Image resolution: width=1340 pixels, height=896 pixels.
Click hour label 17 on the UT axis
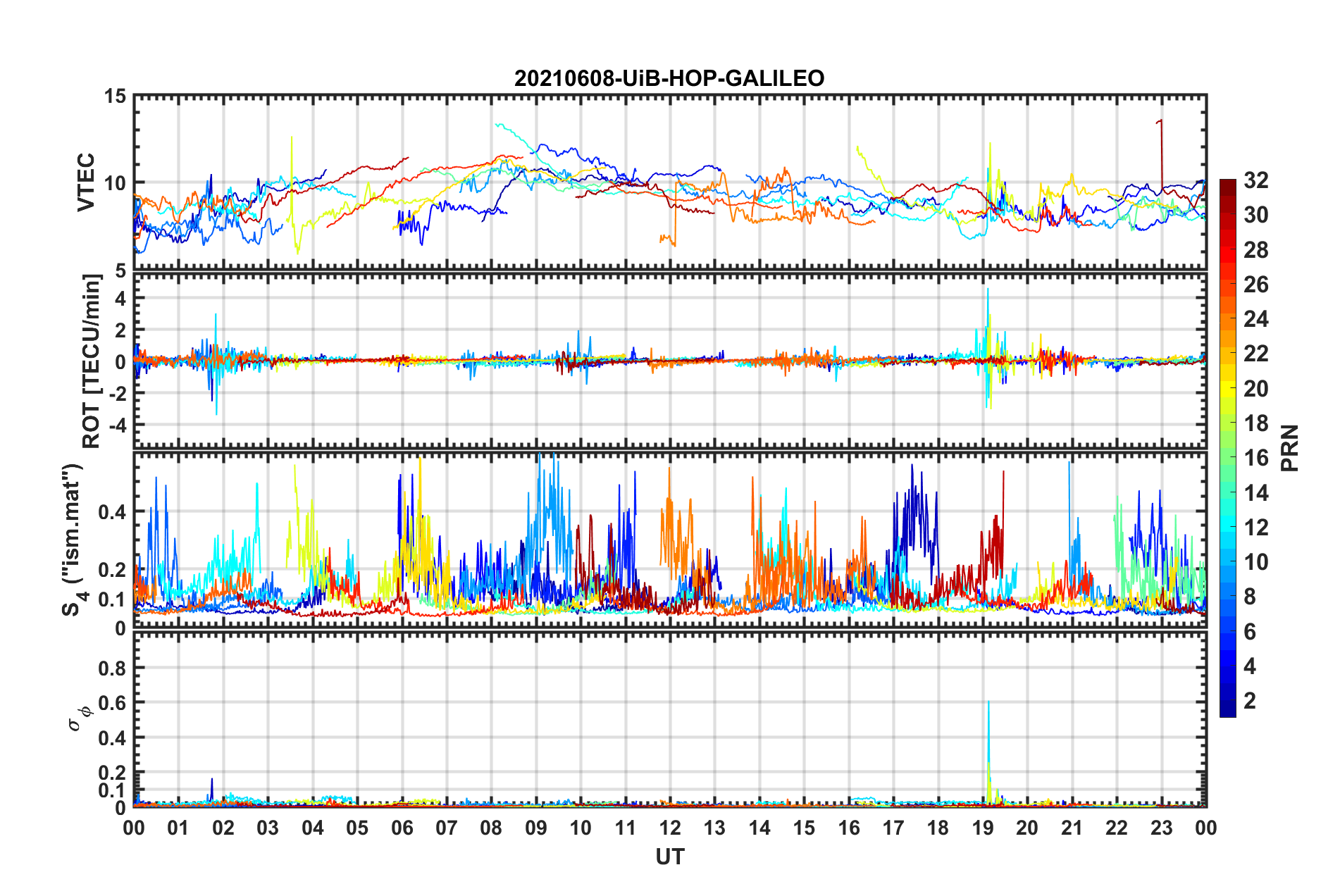tap(893, 828)
